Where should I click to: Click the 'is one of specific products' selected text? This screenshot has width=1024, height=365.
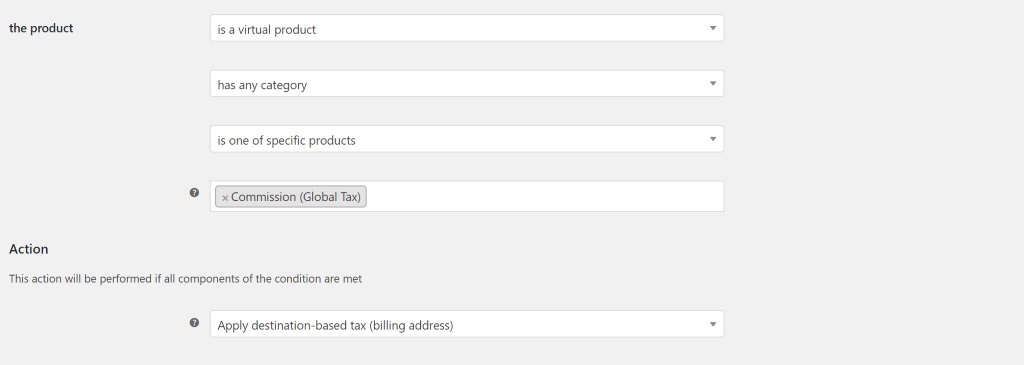click(x=286, y=140)
